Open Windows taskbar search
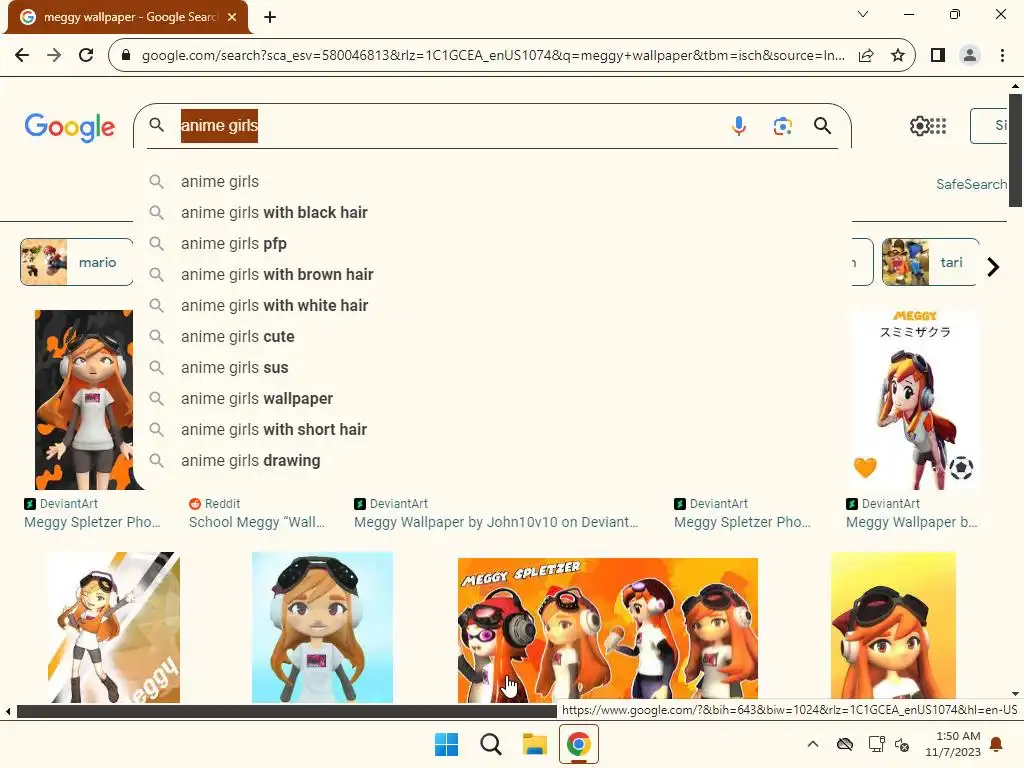Viewport: 1024px width, 768px height. [x=490, y=744]
